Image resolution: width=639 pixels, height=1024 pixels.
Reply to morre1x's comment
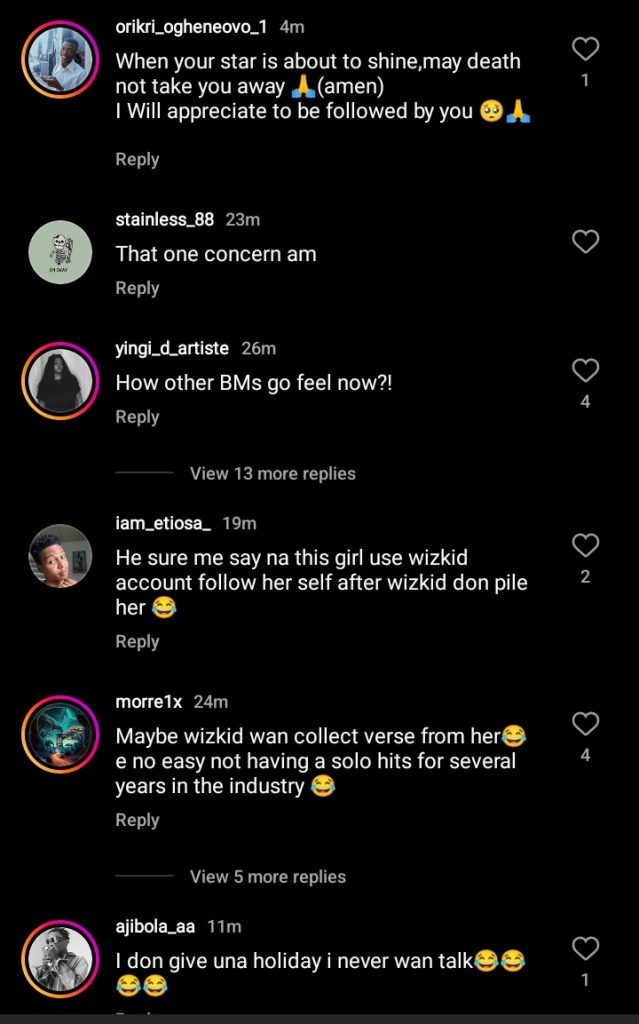click(137, 820)
